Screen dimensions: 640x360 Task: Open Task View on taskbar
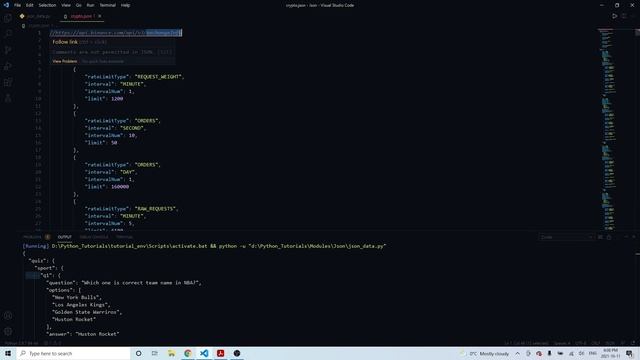coord(155,353)
